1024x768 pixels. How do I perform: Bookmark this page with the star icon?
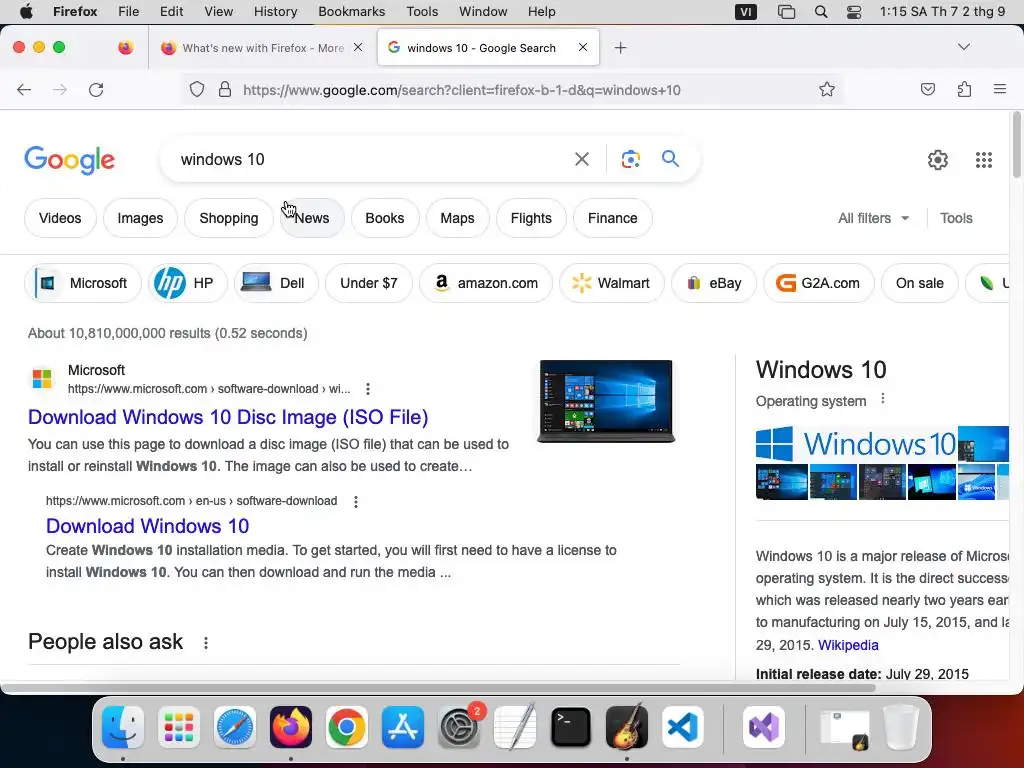pyautogui.click(x=827, y=89)
